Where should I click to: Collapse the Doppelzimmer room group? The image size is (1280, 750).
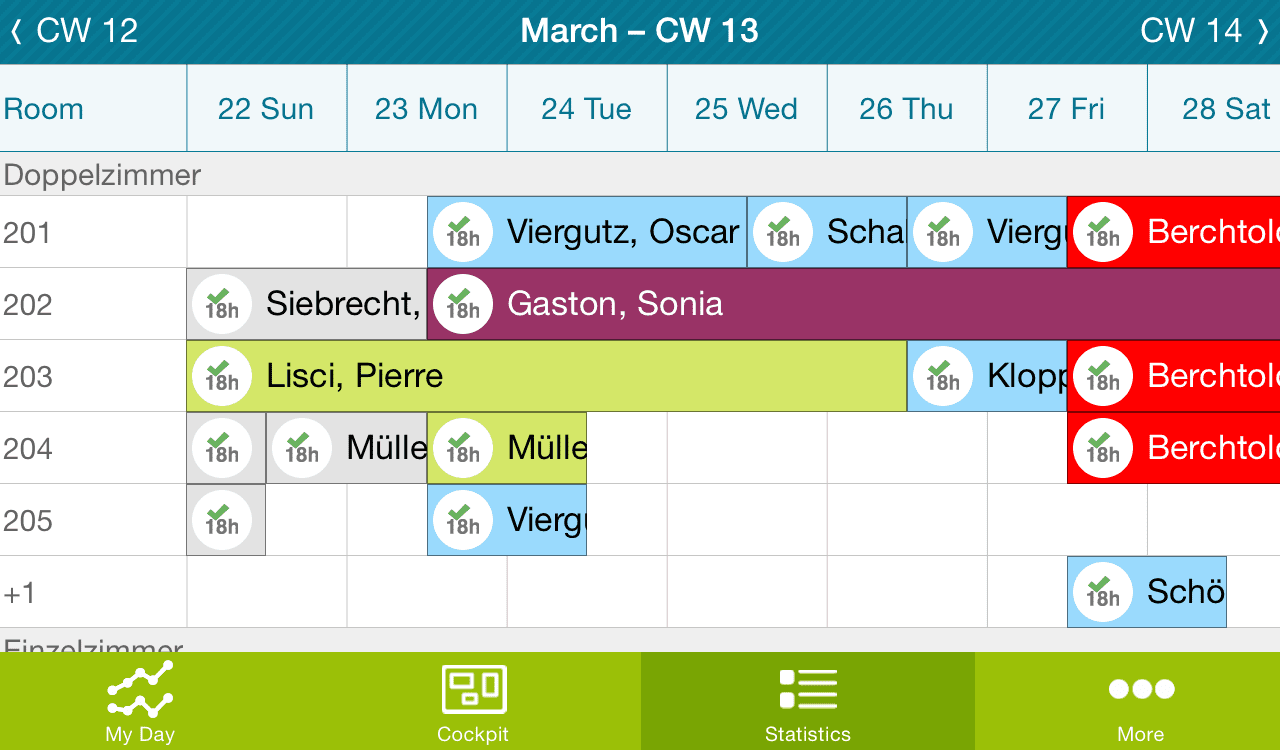[x=102, y=175]
